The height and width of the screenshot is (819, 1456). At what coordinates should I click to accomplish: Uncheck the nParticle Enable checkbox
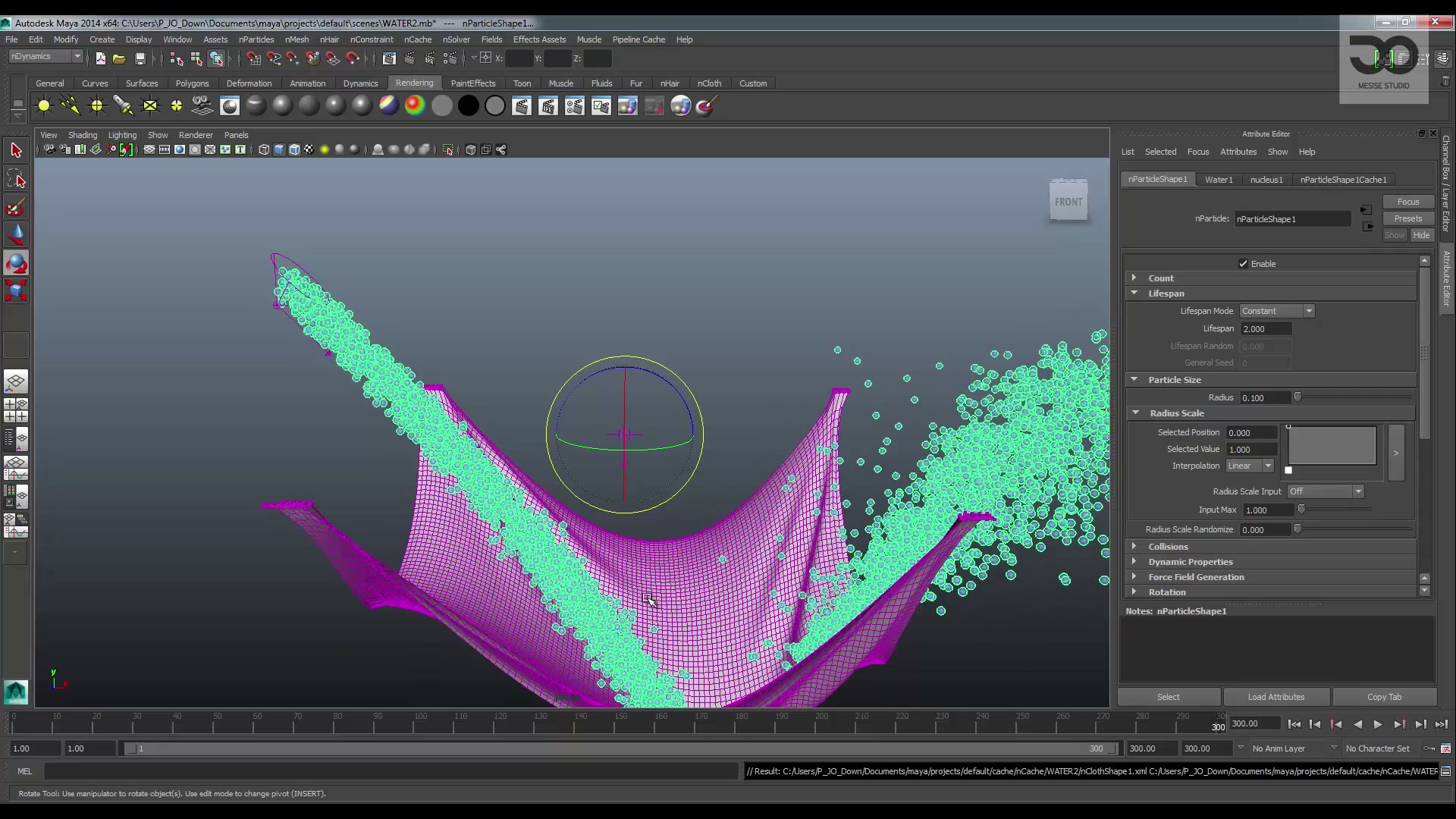point(1243,264)
